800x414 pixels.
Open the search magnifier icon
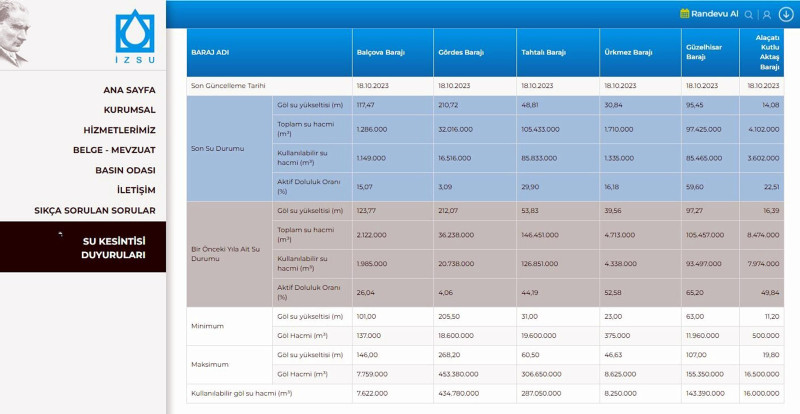point(749,14)
